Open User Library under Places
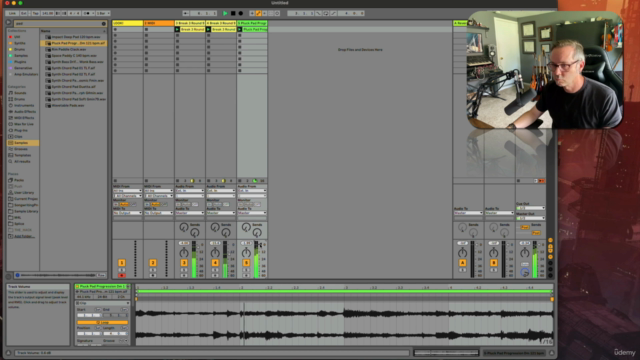 (24, 193)
